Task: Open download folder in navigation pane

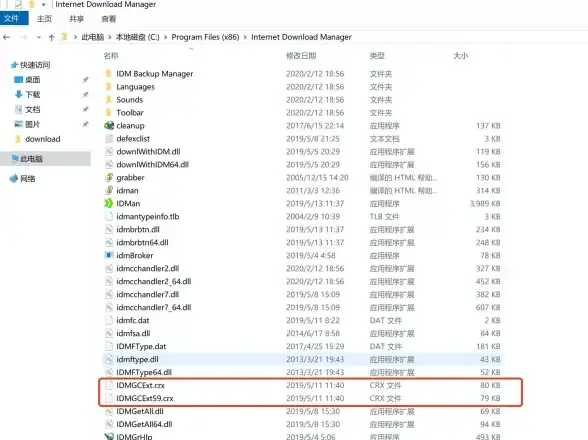Action: coord(42,139)
